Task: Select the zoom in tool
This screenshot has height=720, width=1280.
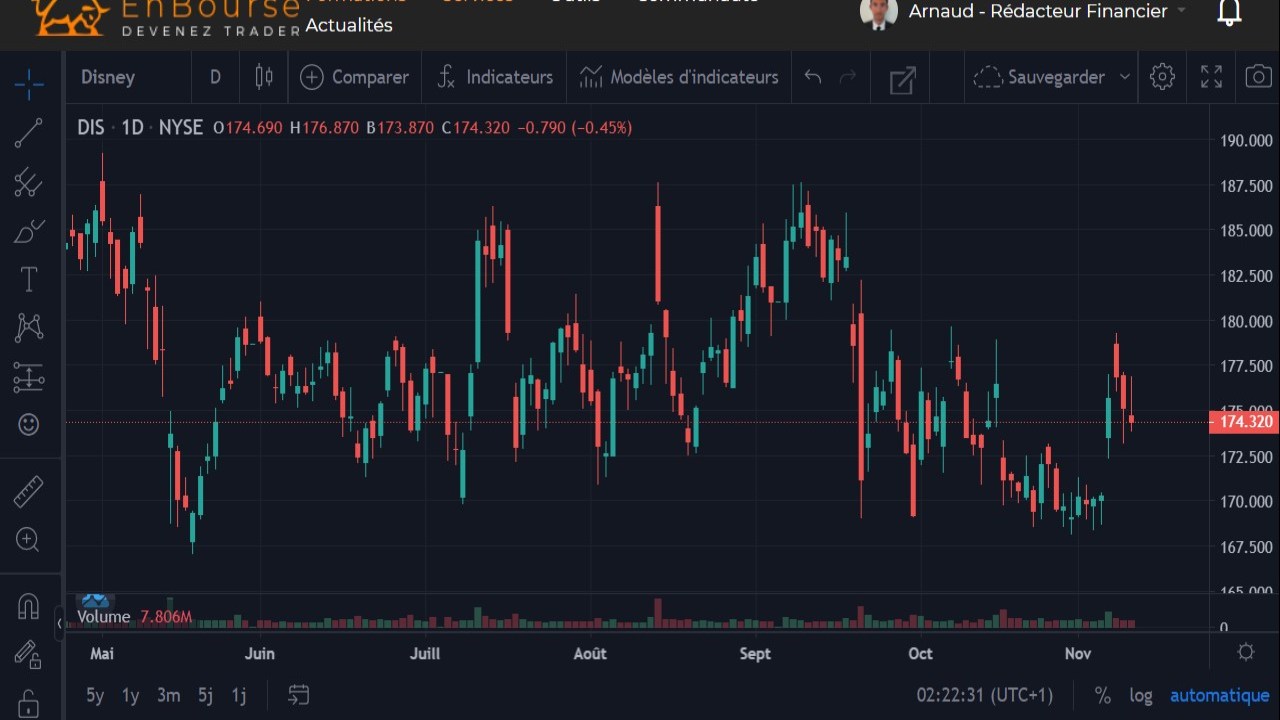Action: 29,540
